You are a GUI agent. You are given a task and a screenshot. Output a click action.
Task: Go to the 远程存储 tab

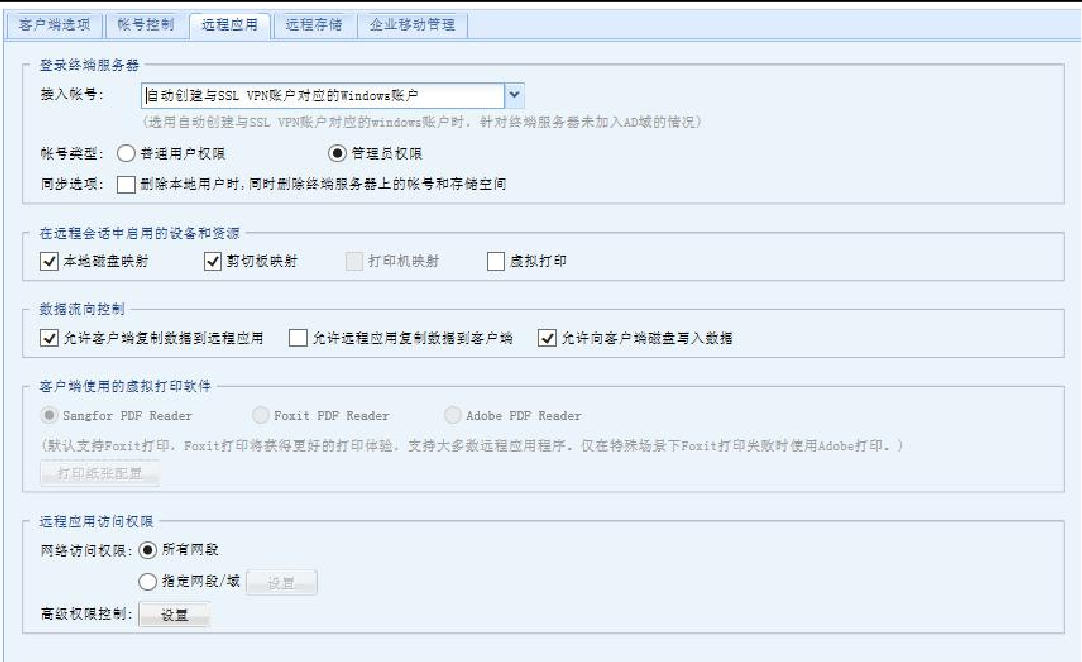click(x=313, y=25)
